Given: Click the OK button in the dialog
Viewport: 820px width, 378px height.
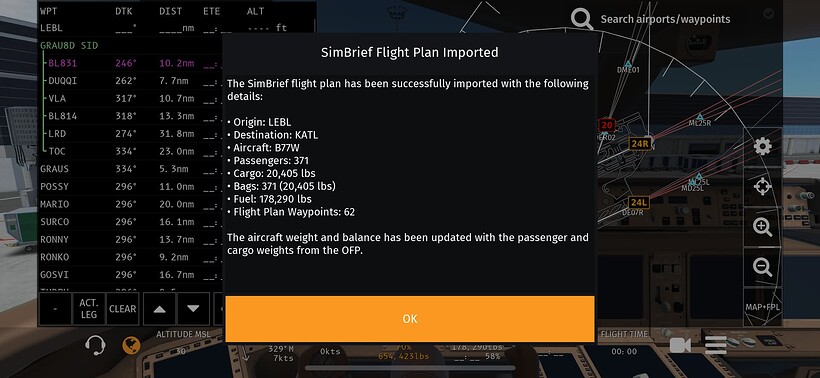Looking at the screenshot, I should [409, 319].
